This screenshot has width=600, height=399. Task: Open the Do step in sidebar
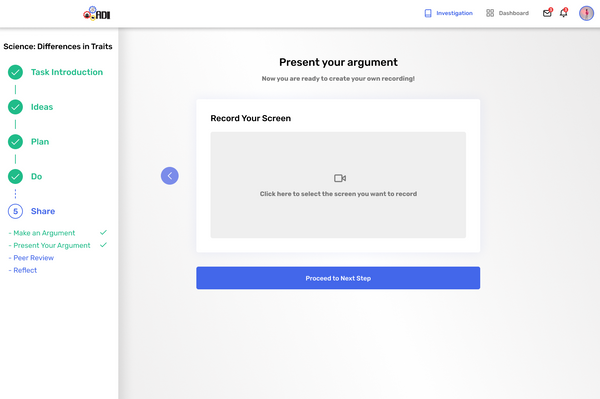[x=36, y=177]
